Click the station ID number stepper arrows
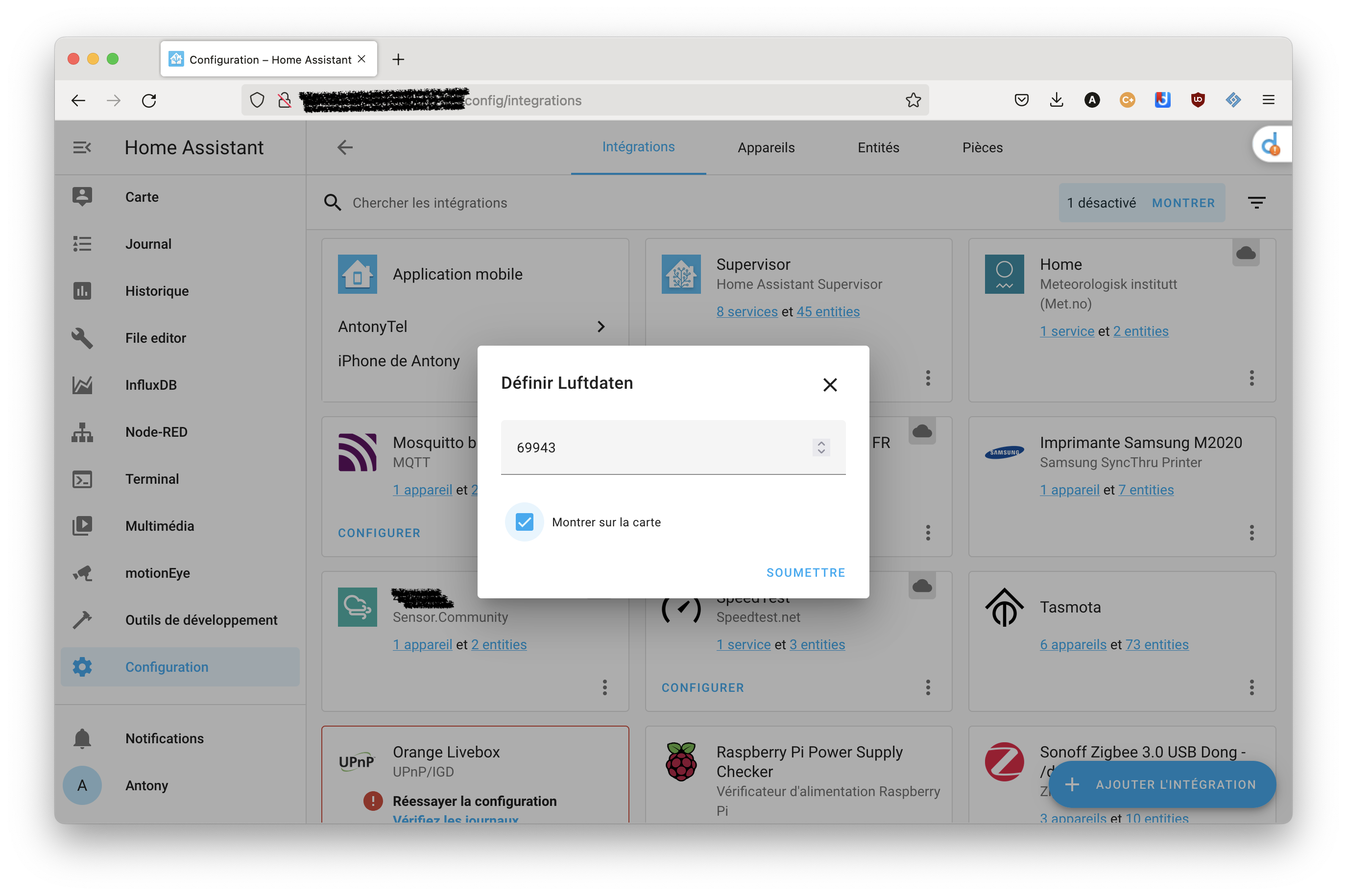 click(821, 448)
